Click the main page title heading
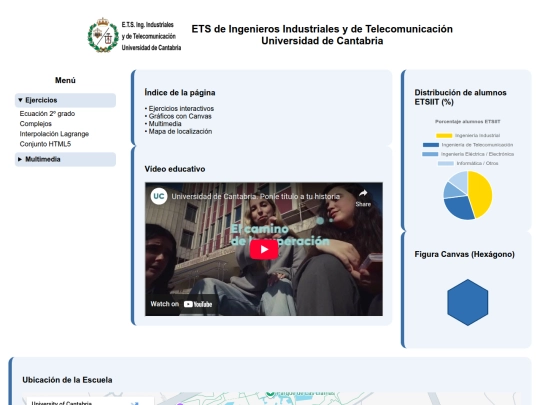This screenshot has width=540, height=405. coord(322,35)
